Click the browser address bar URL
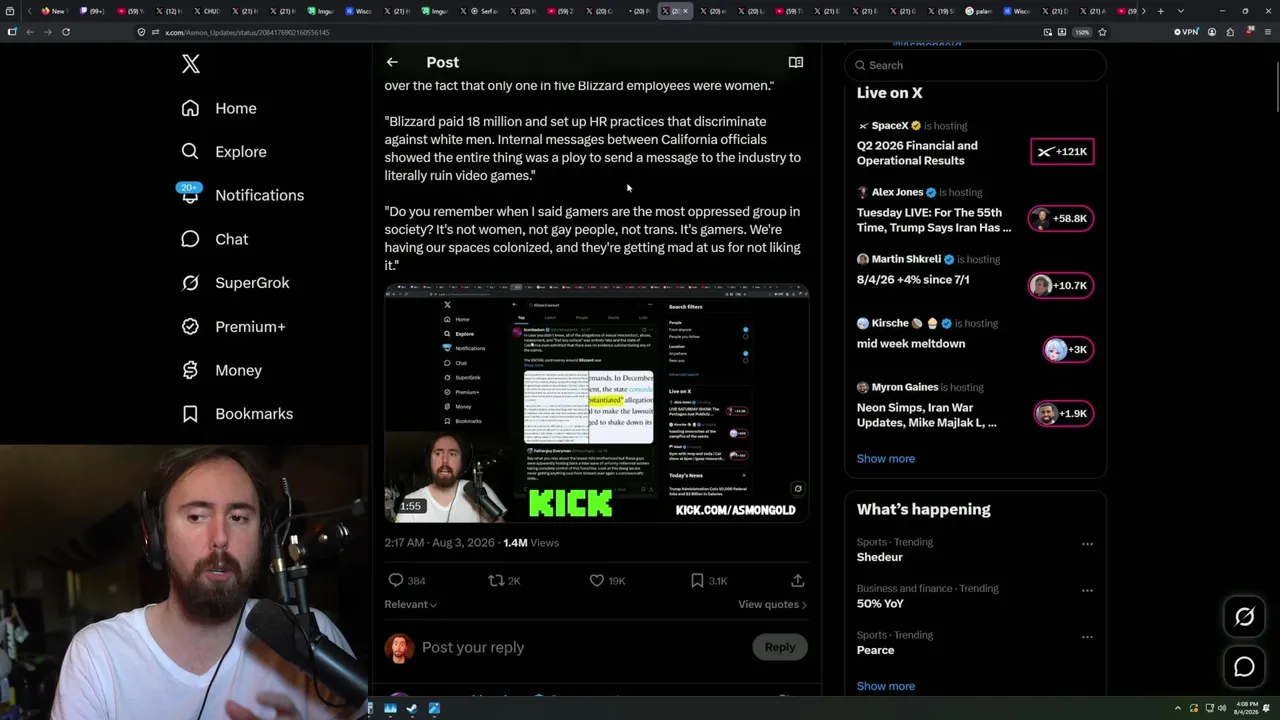The width and height of the screenshot is (1280, 720). (248, 32)
